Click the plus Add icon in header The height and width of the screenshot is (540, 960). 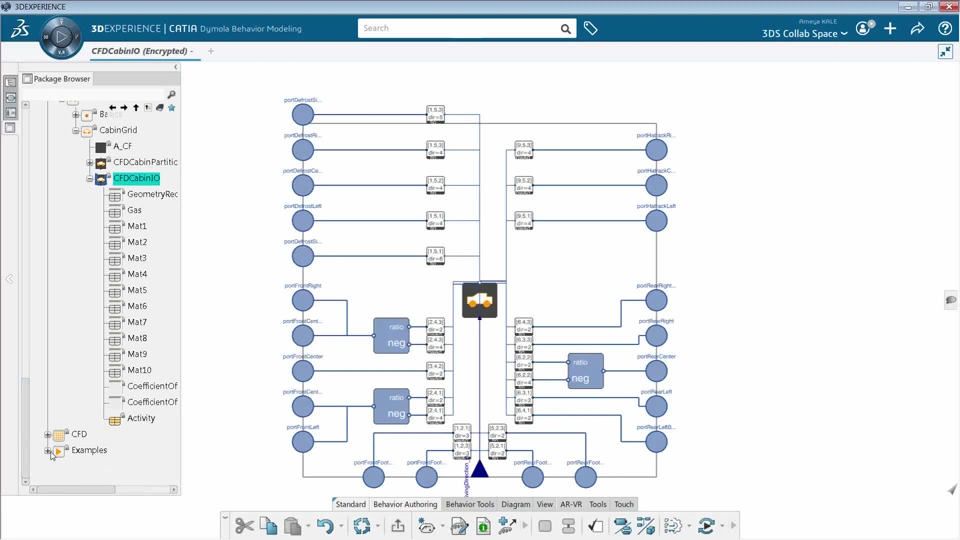pyautogui.click(x=890, y=28)
